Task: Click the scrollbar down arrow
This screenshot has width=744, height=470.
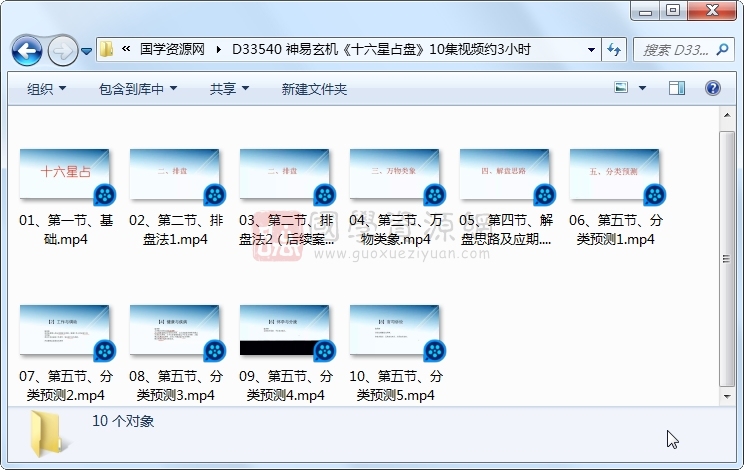Action: [727, 396]
